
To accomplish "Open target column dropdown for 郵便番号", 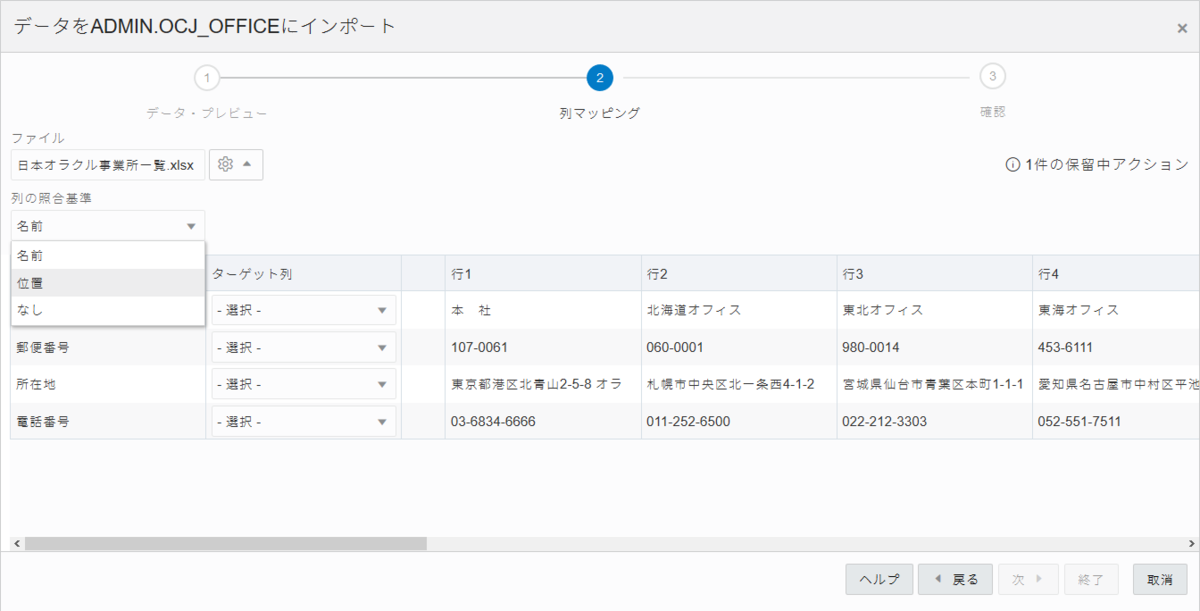I will 304,347.
